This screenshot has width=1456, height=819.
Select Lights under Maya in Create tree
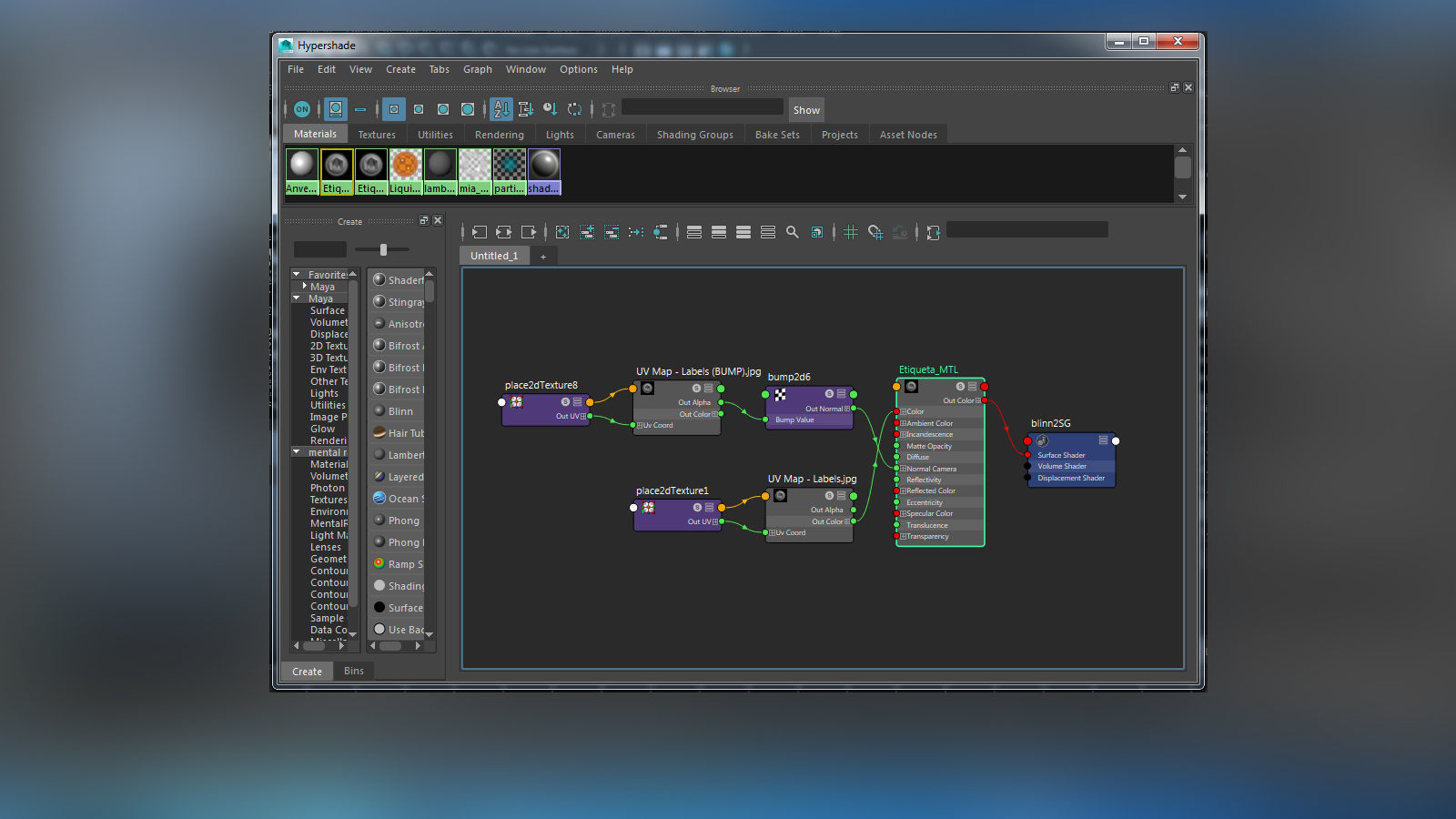point(324,393)
